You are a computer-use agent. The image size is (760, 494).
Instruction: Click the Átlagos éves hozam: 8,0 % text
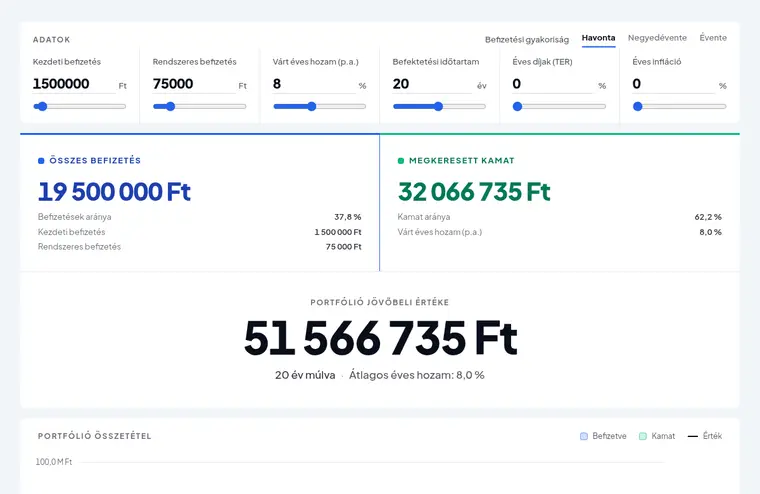pyautogui.click(x=417, y=375)
